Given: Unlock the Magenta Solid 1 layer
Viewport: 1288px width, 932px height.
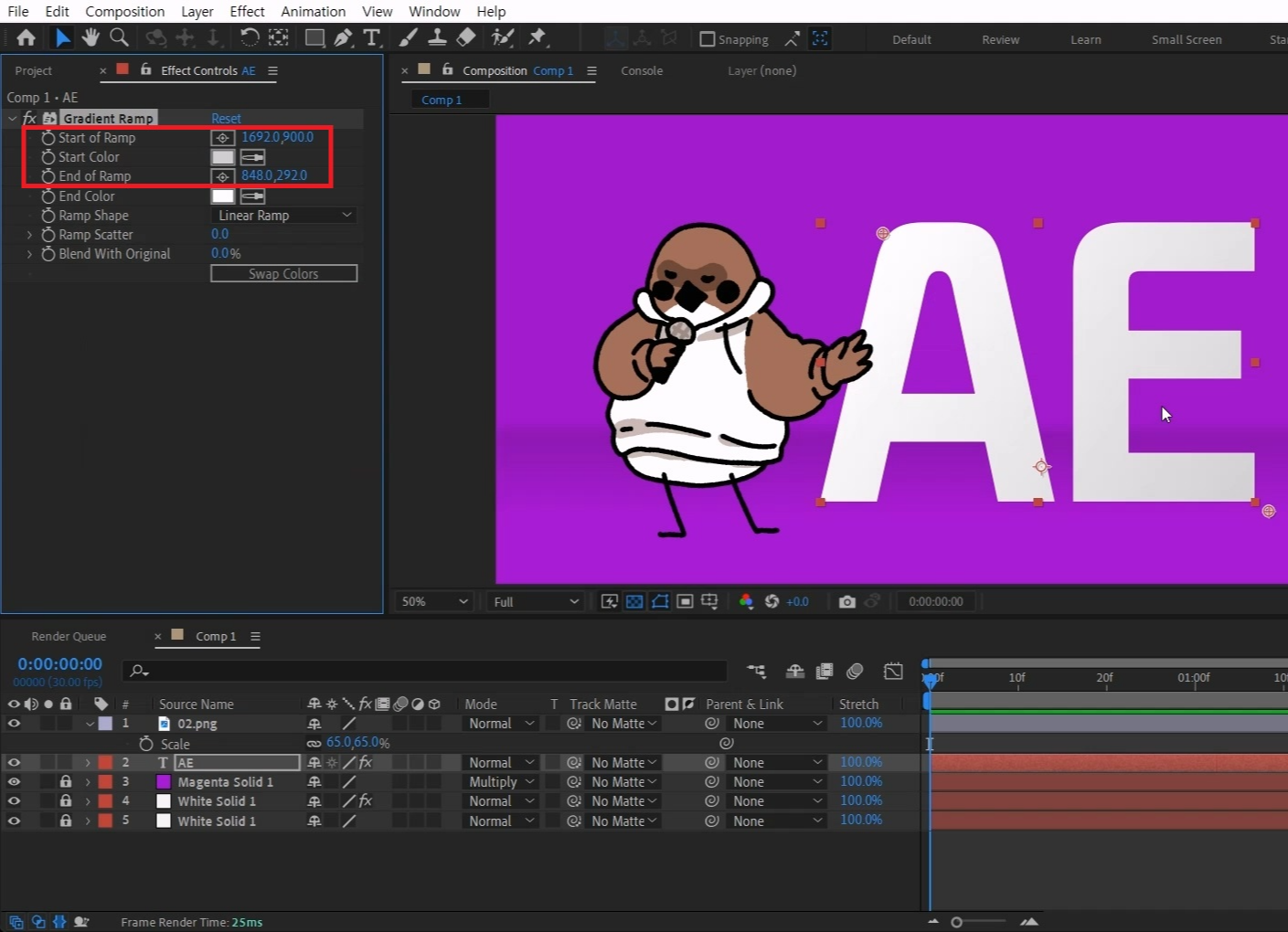Looking at the screenshot, I should point(66,782).
